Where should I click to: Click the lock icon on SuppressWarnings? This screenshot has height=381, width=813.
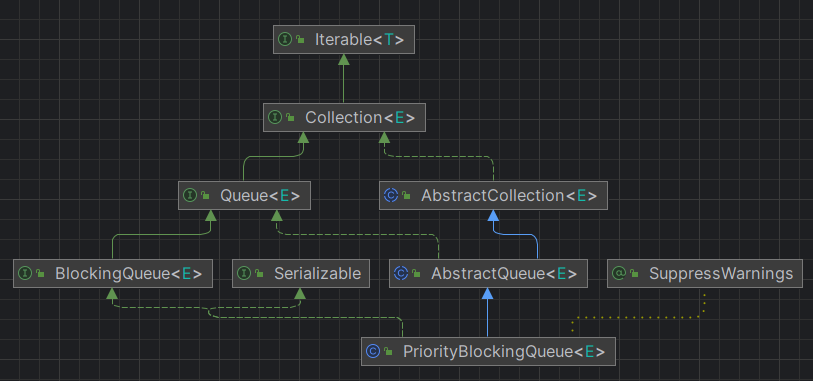[635, 274]
